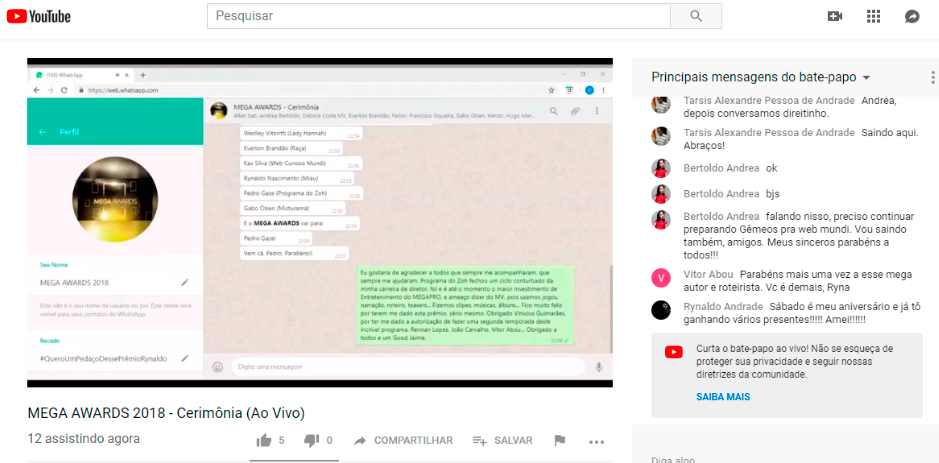This screenshot has height=463, width=939.
Task: Click 'Kax Silva (Web Curioso Mundi)' message
Action: pyautogui.click(x=301, y=164)
